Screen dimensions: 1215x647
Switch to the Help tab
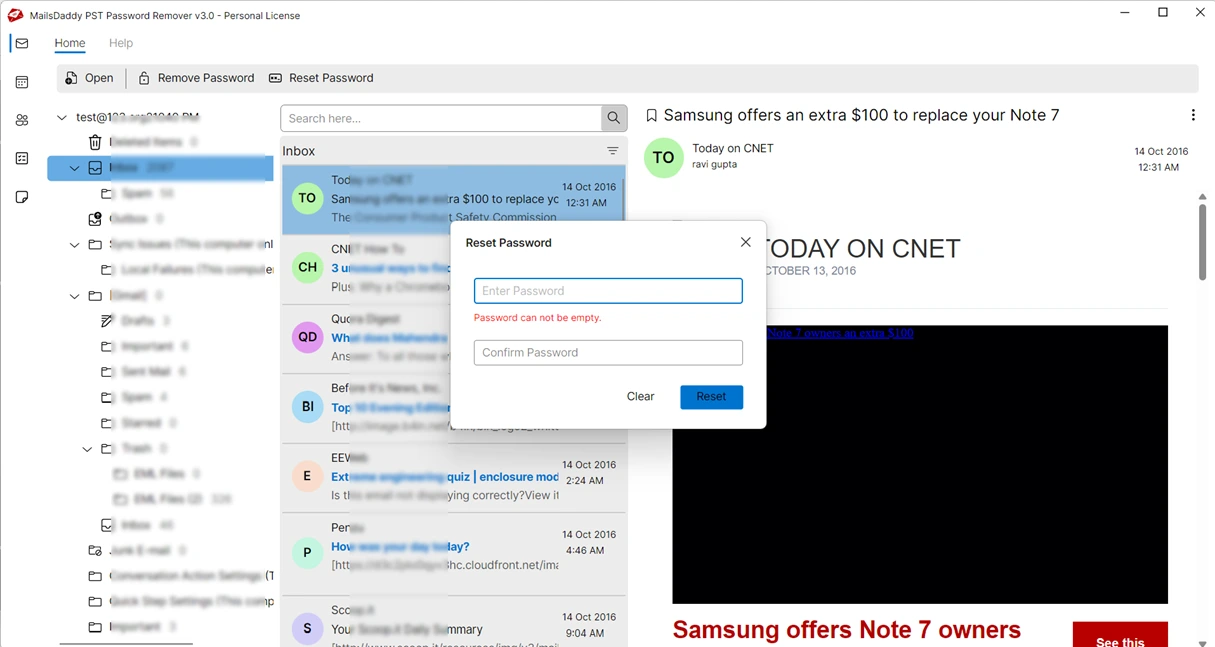[x=121, y=43]
